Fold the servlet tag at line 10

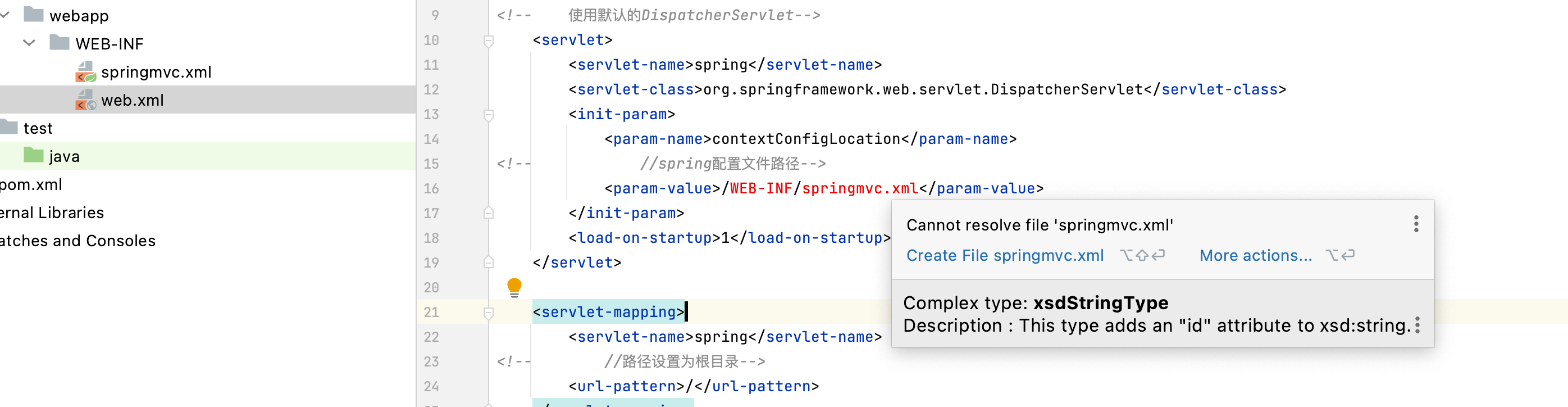point(488,41)
